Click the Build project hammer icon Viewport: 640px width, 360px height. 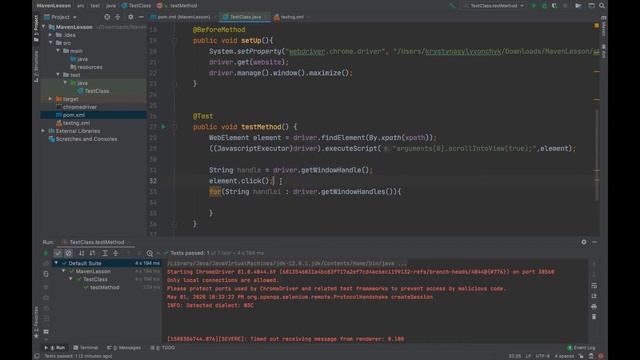452,6
